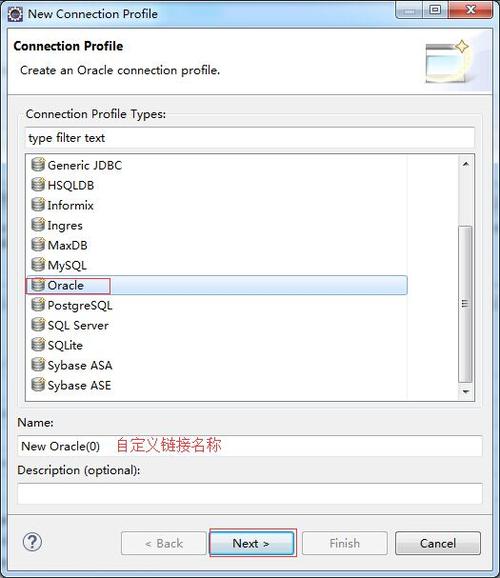Click the Informix database icon

[38, 205]
